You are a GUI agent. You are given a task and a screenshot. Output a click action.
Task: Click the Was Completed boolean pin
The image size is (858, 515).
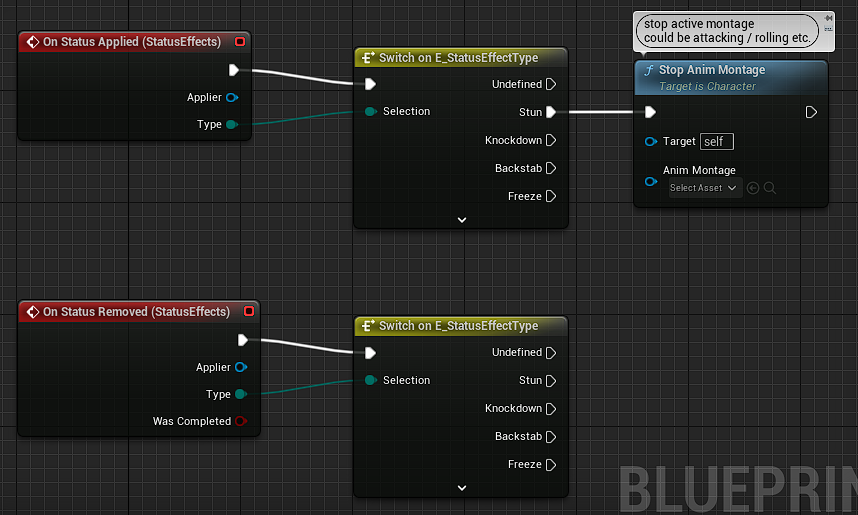pyautogui.click(x=240, y=421)
